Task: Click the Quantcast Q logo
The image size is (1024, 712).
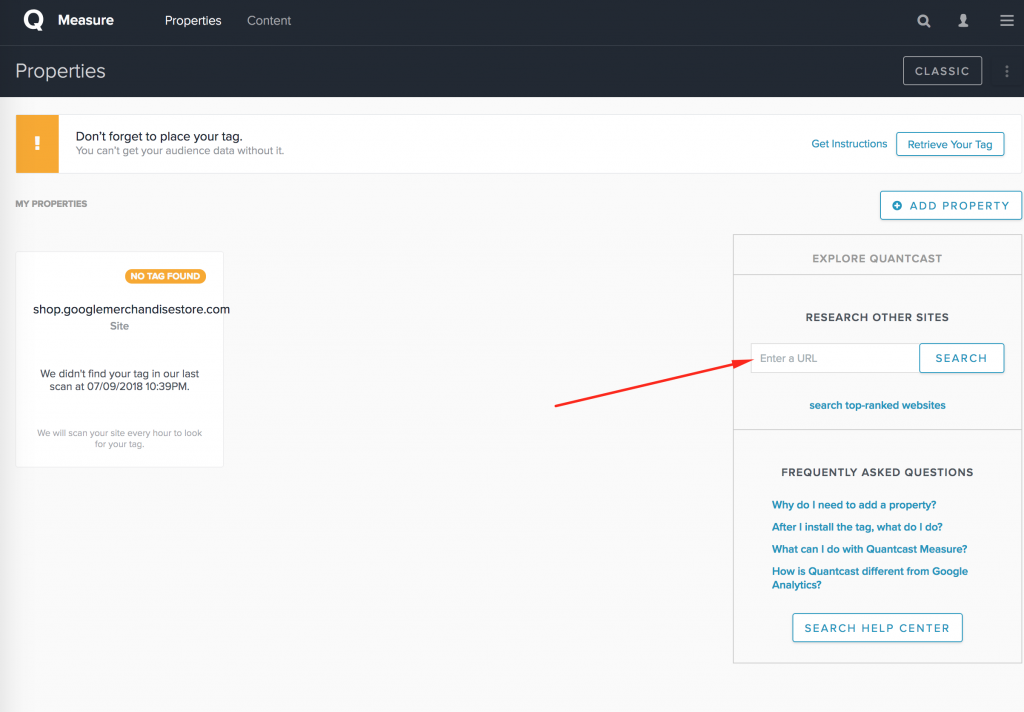Action: [33, 20]
